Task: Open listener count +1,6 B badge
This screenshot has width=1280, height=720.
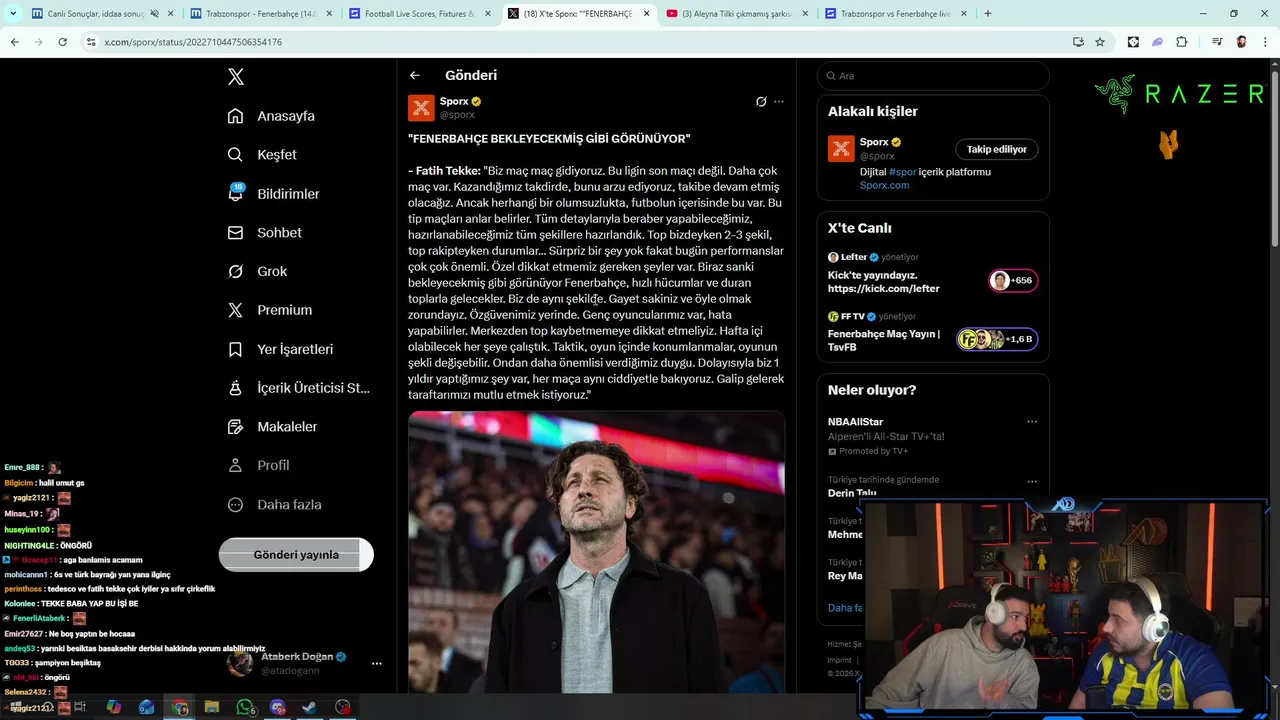Action: click(x=997, y=339)
